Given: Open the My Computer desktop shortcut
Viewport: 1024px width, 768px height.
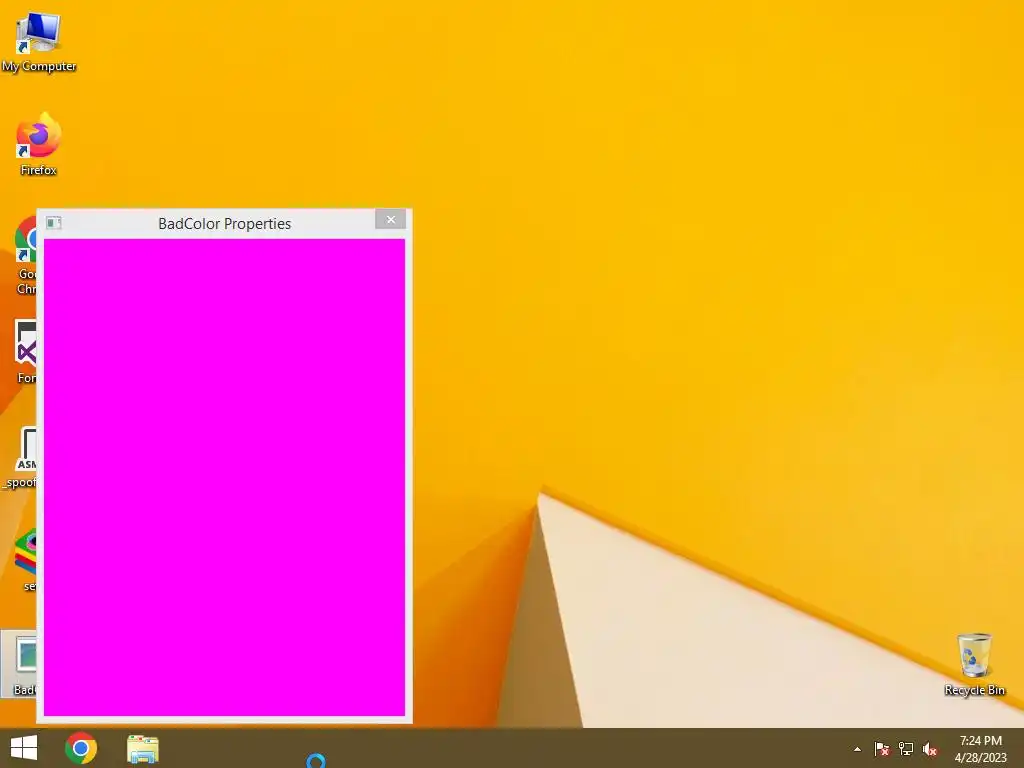Looking at the screenshot, I should click(39, 42).
